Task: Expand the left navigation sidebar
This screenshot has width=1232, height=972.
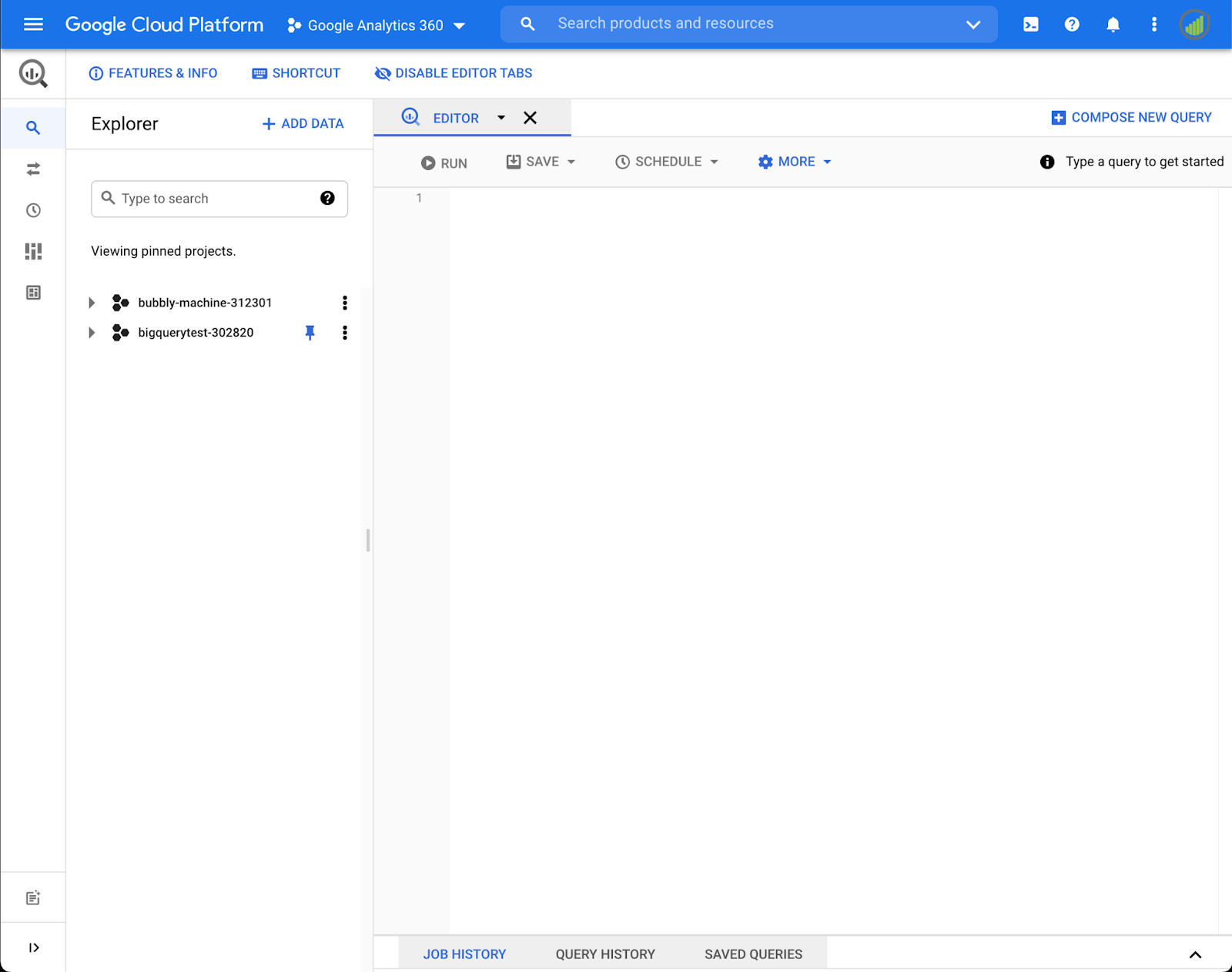Action: 33,947
